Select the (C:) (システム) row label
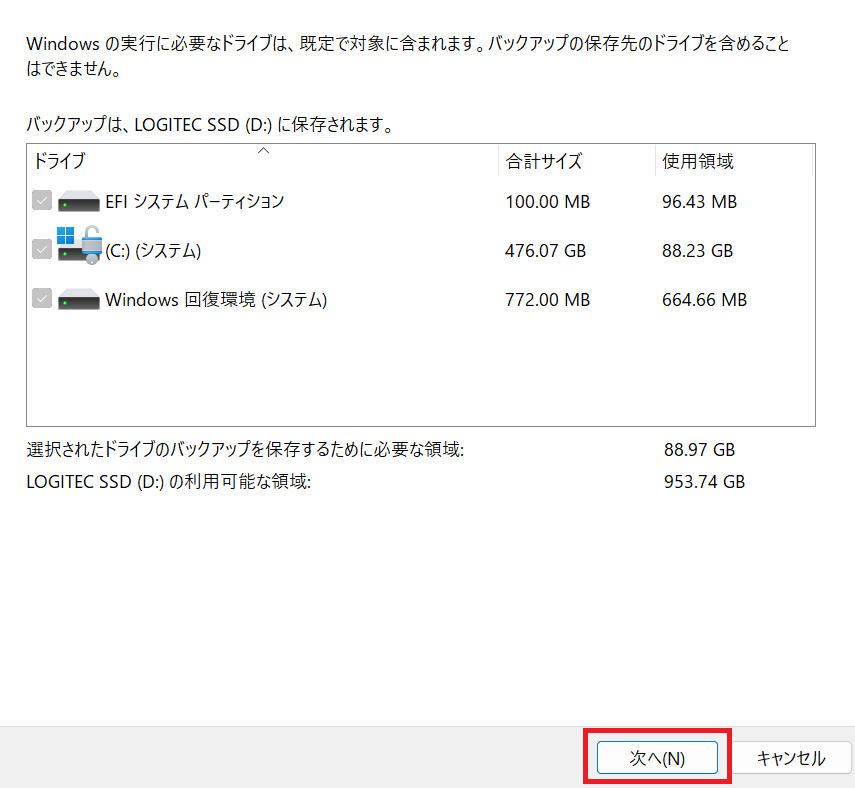This screenshot has width=855, height=788. click(x=153, y=251)
